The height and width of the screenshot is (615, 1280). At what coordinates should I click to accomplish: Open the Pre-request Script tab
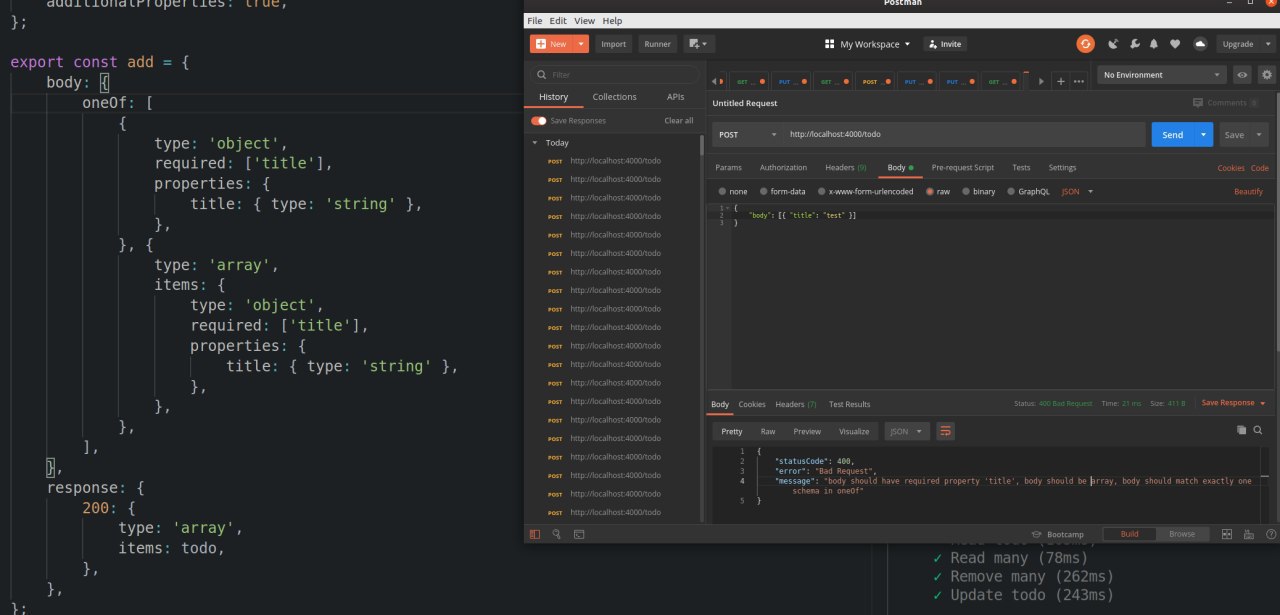point(962,168)
